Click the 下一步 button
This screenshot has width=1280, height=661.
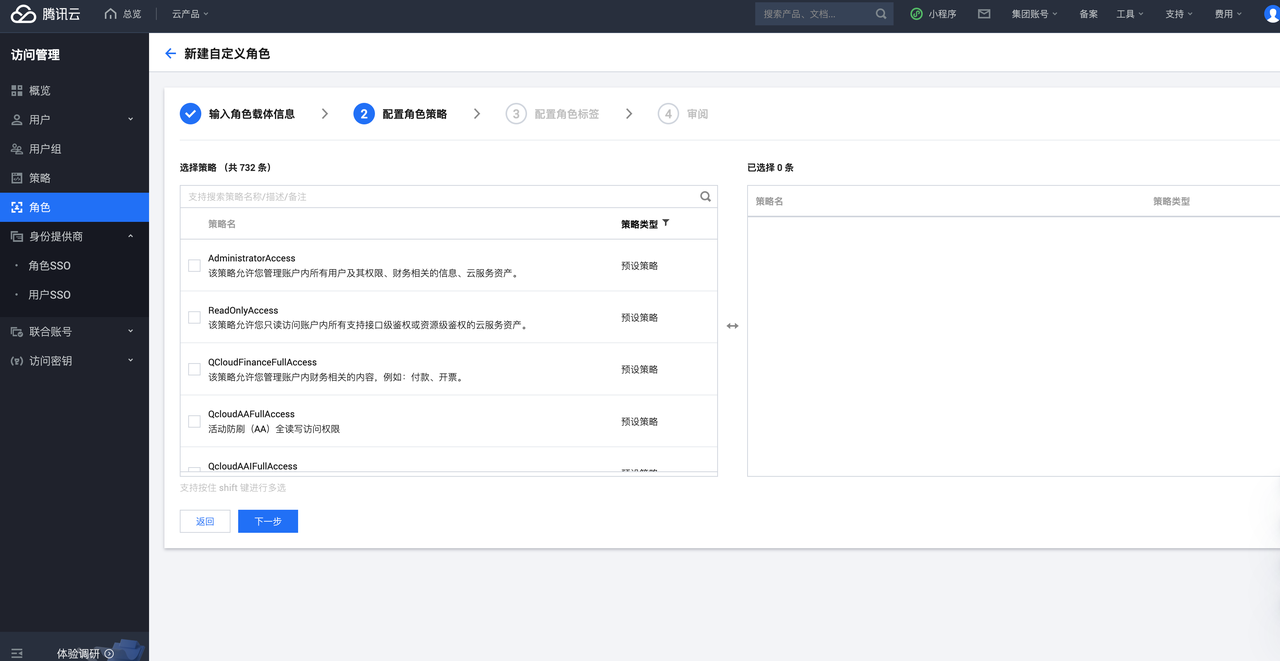(x=268, y=521)
